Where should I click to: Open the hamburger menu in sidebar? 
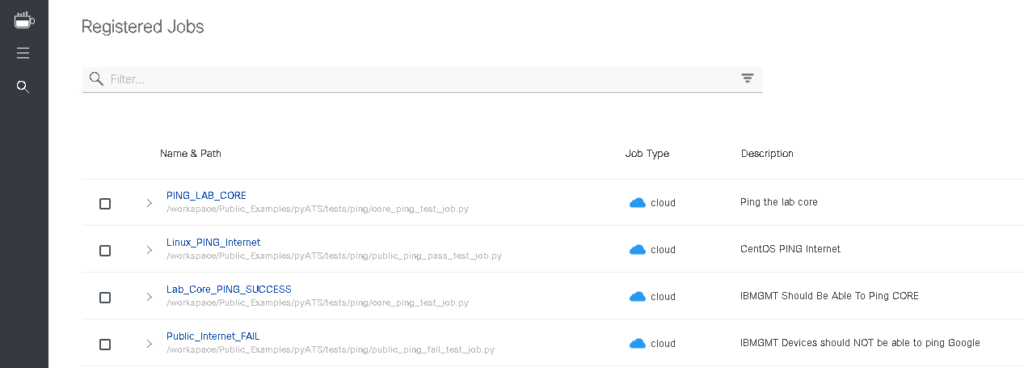[23, 53]
